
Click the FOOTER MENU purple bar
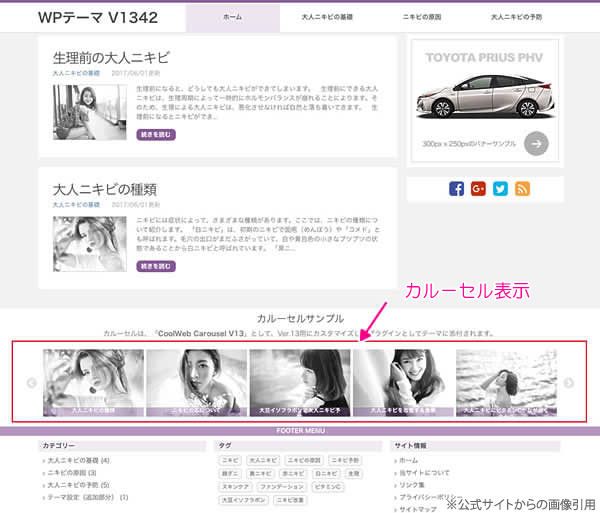tap(300, 431)
